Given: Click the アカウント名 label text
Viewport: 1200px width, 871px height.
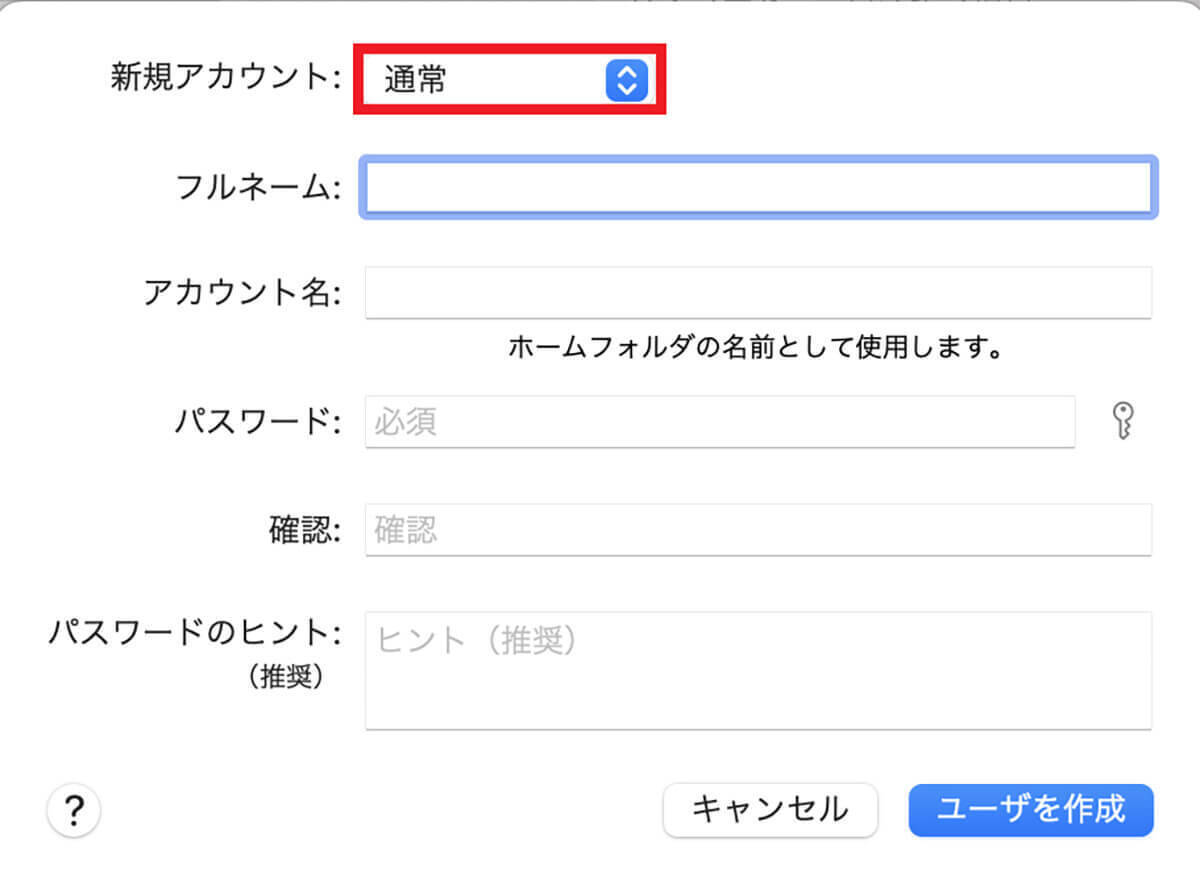Looking at the screenshot, I should click(x=242, y=293).
